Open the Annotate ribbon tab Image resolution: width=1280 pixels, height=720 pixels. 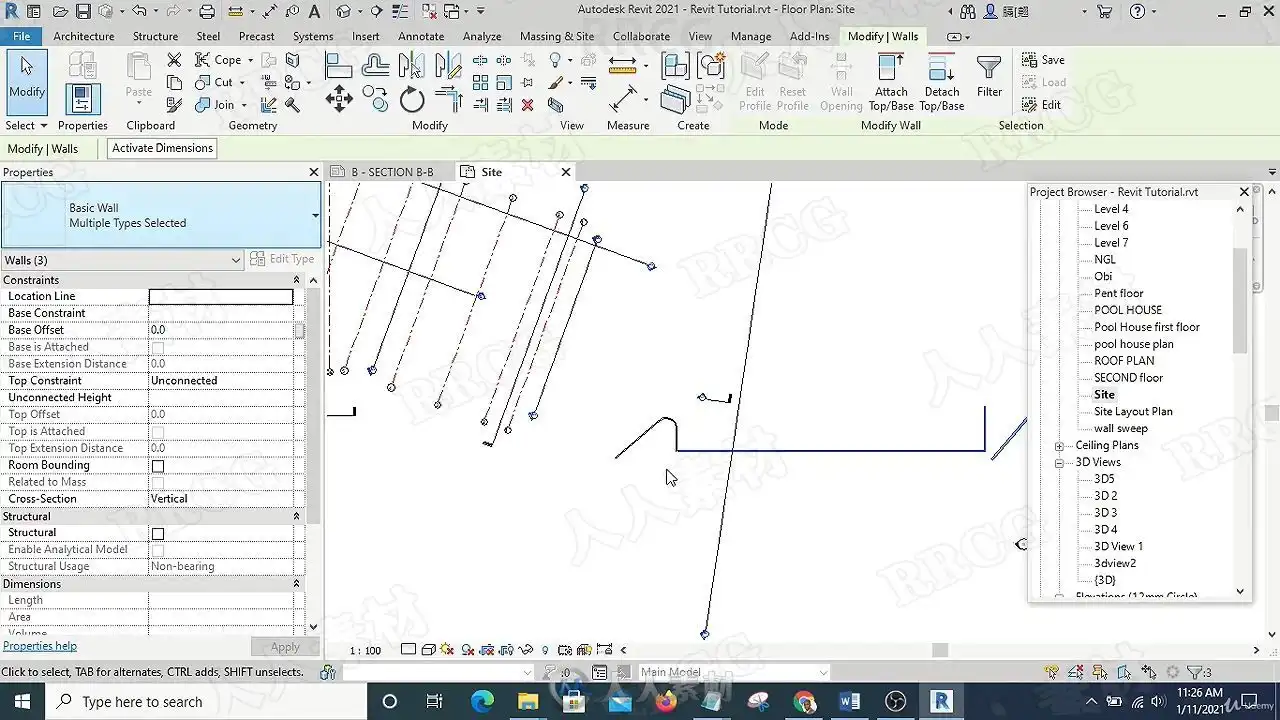(421, 36)
